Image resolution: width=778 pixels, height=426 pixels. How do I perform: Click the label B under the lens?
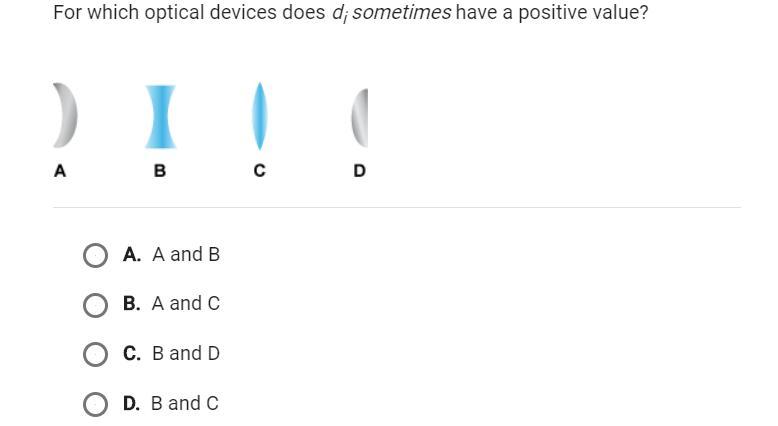[160, 171]
